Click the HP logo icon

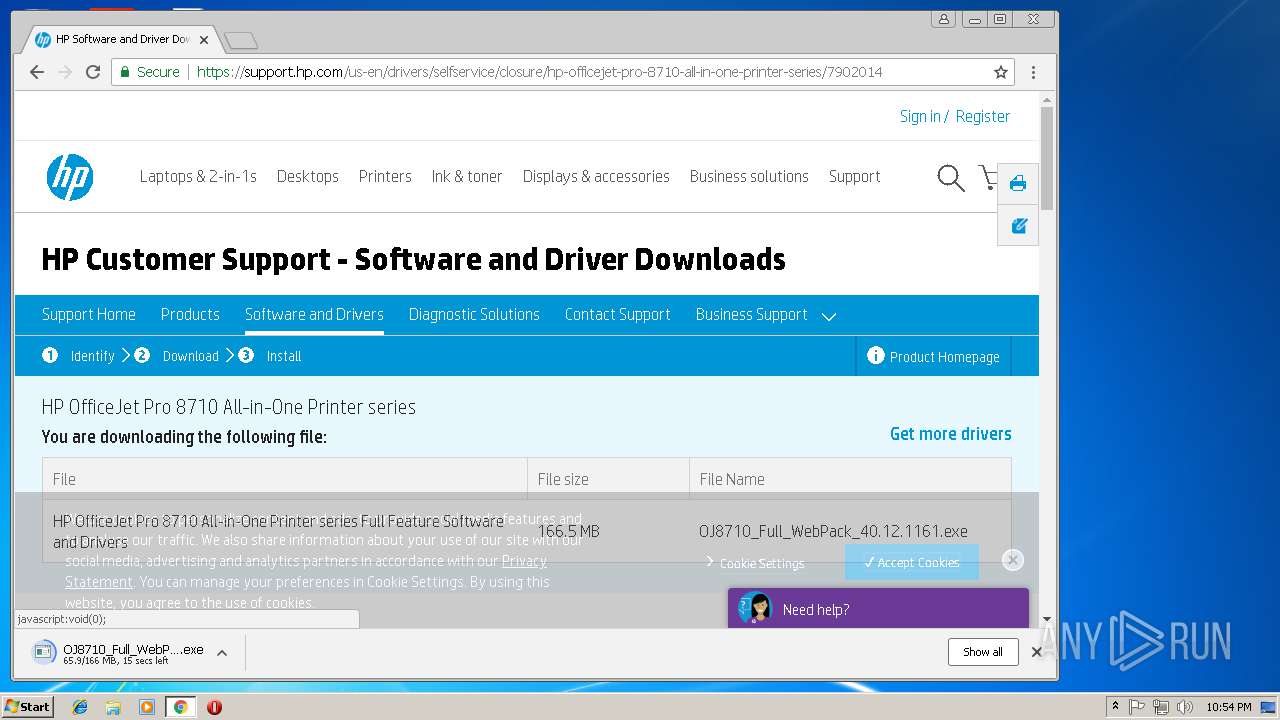(70, 177)
